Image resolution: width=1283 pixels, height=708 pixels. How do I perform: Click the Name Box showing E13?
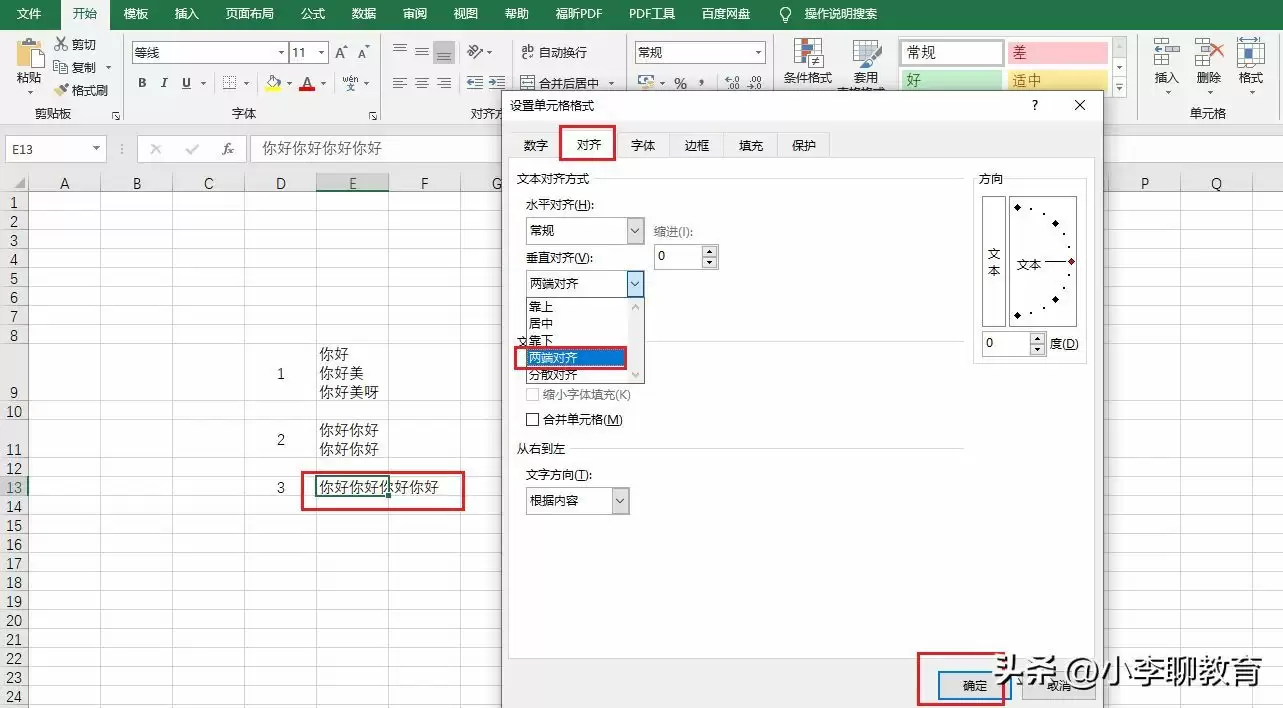point(47,148)
